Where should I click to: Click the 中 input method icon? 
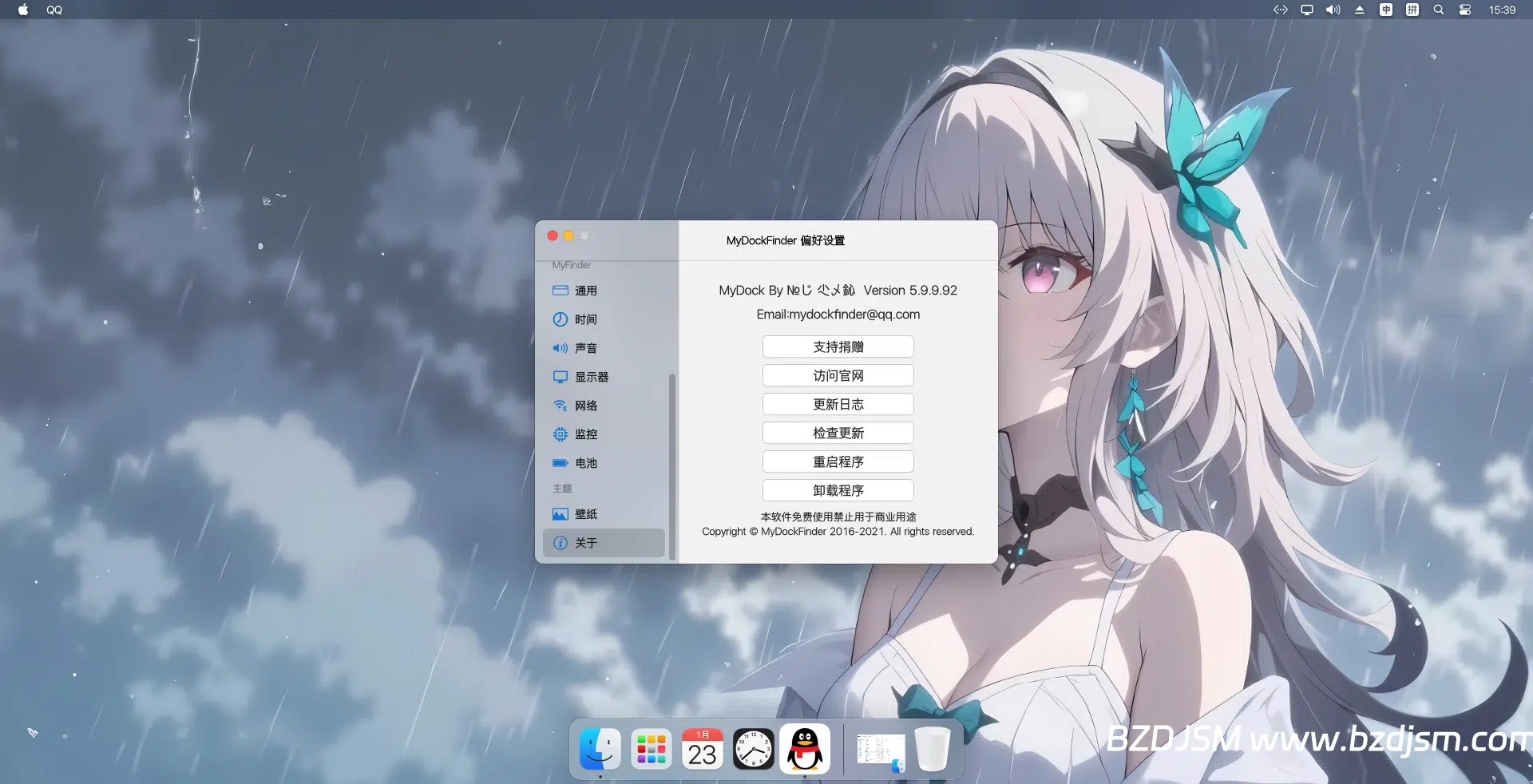tap(1386, 10)
